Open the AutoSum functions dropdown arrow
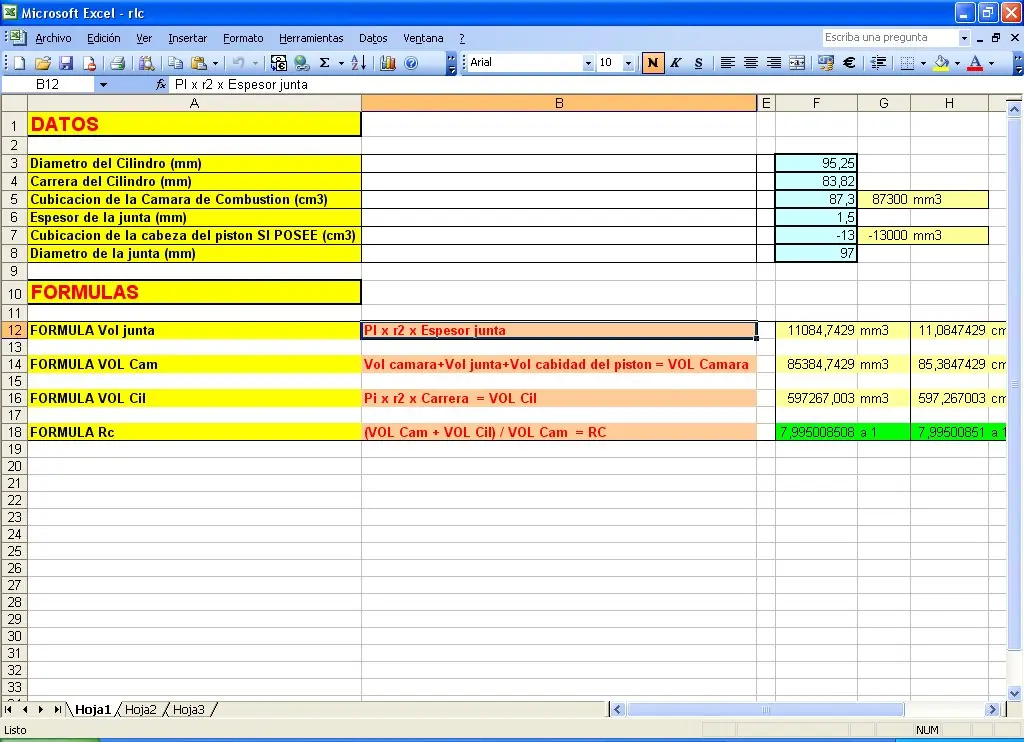 point(341,63)
